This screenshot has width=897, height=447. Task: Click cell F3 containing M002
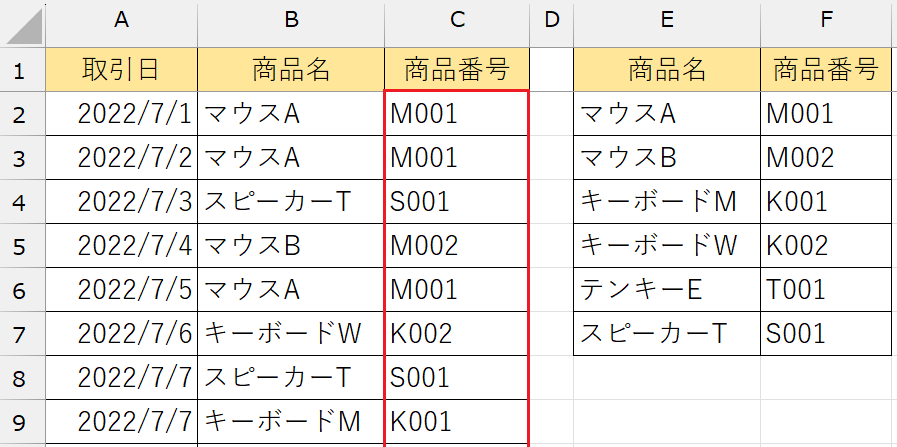point(826,157)
